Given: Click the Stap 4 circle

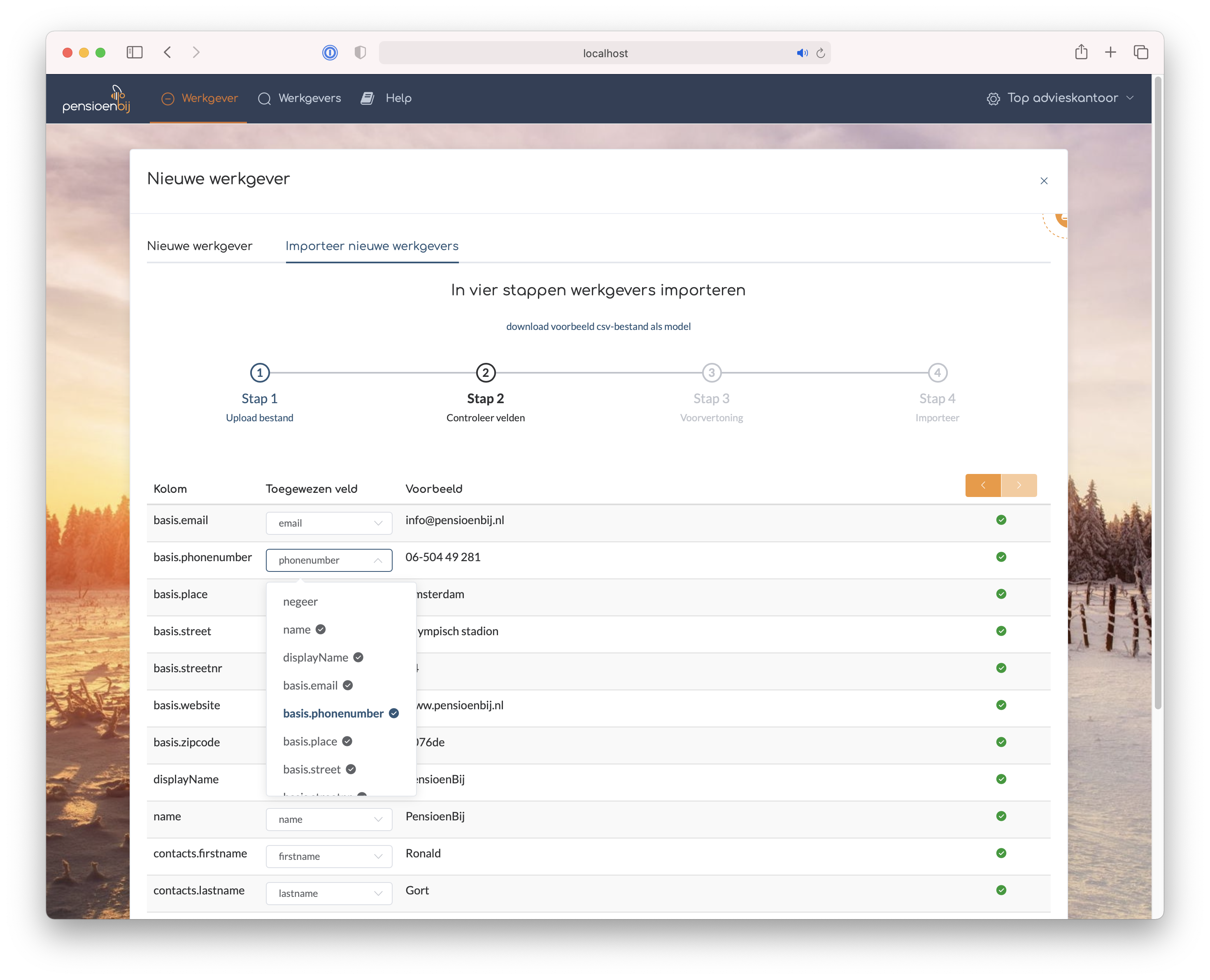Looking at the screenshot, I should [x=937, y=373].
